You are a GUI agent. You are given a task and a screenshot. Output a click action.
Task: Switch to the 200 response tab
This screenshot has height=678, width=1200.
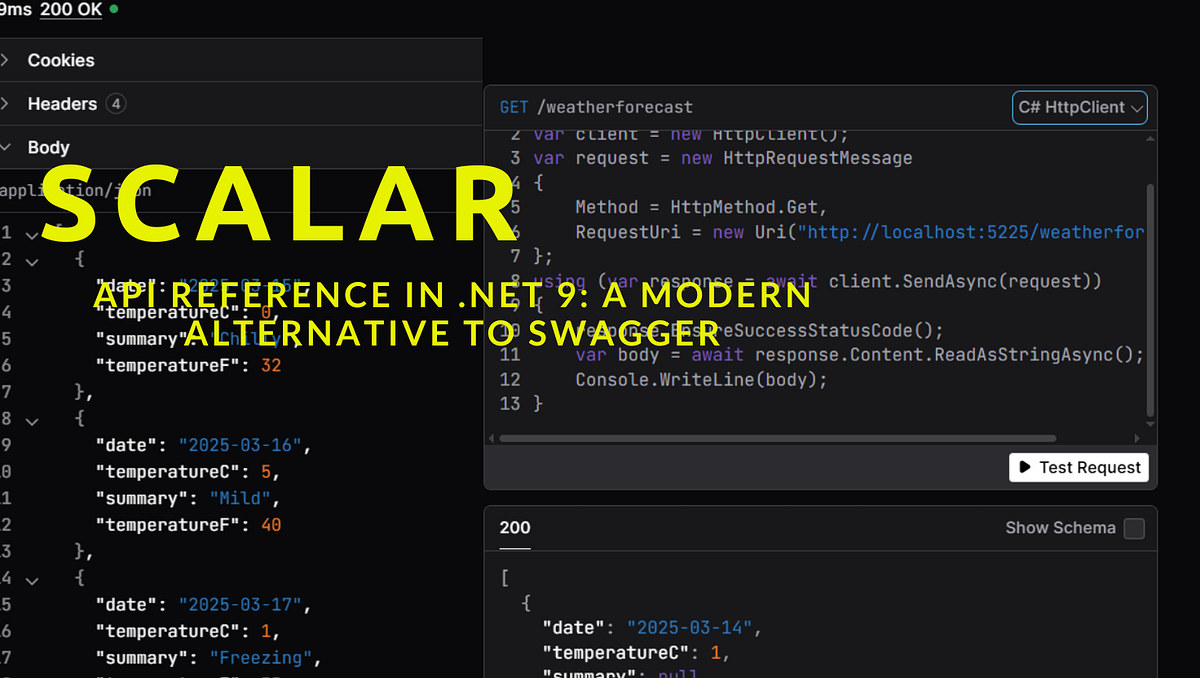click(514, 528)
